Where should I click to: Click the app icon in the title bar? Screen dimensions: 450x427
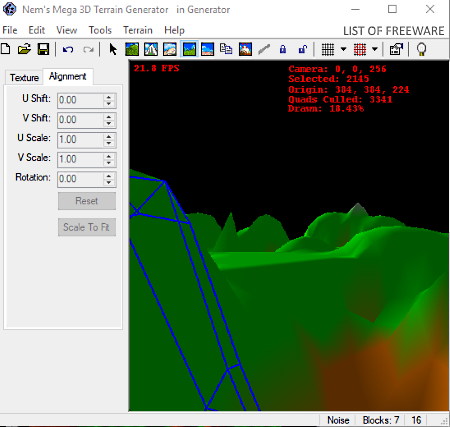pos(9,9)
